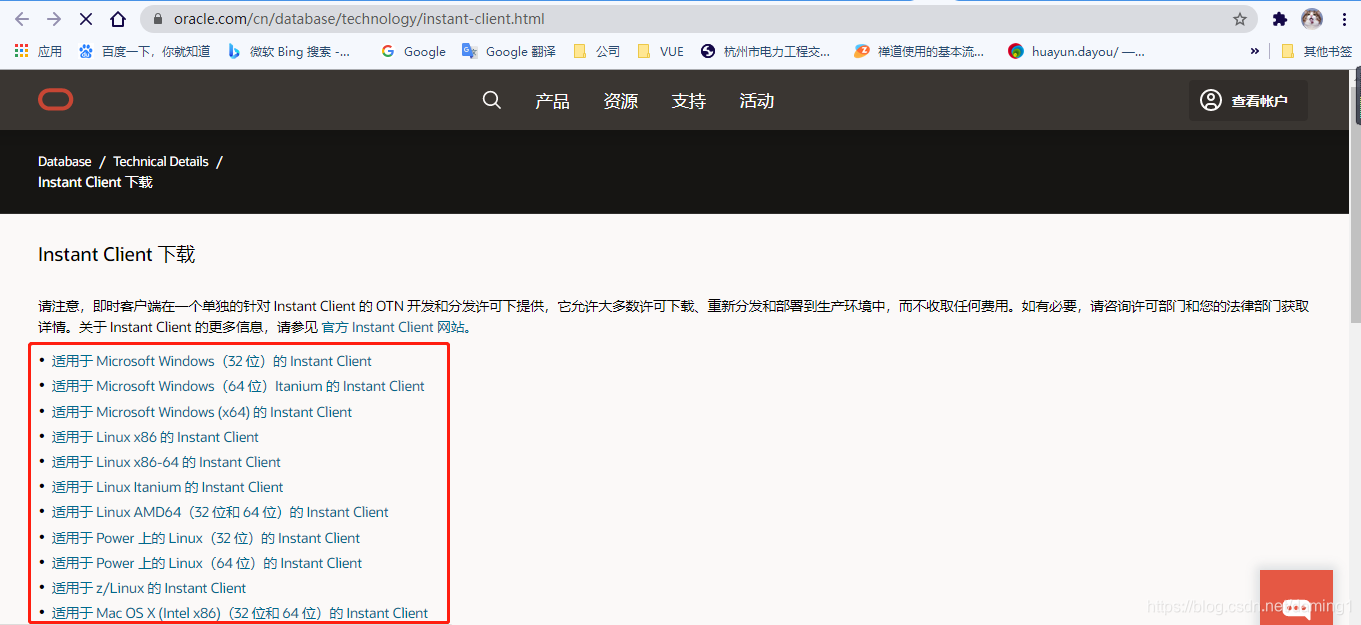Click the 查看帐户 button
Viewport: 1361px width, 625px height.
(x=1248, y=100)
